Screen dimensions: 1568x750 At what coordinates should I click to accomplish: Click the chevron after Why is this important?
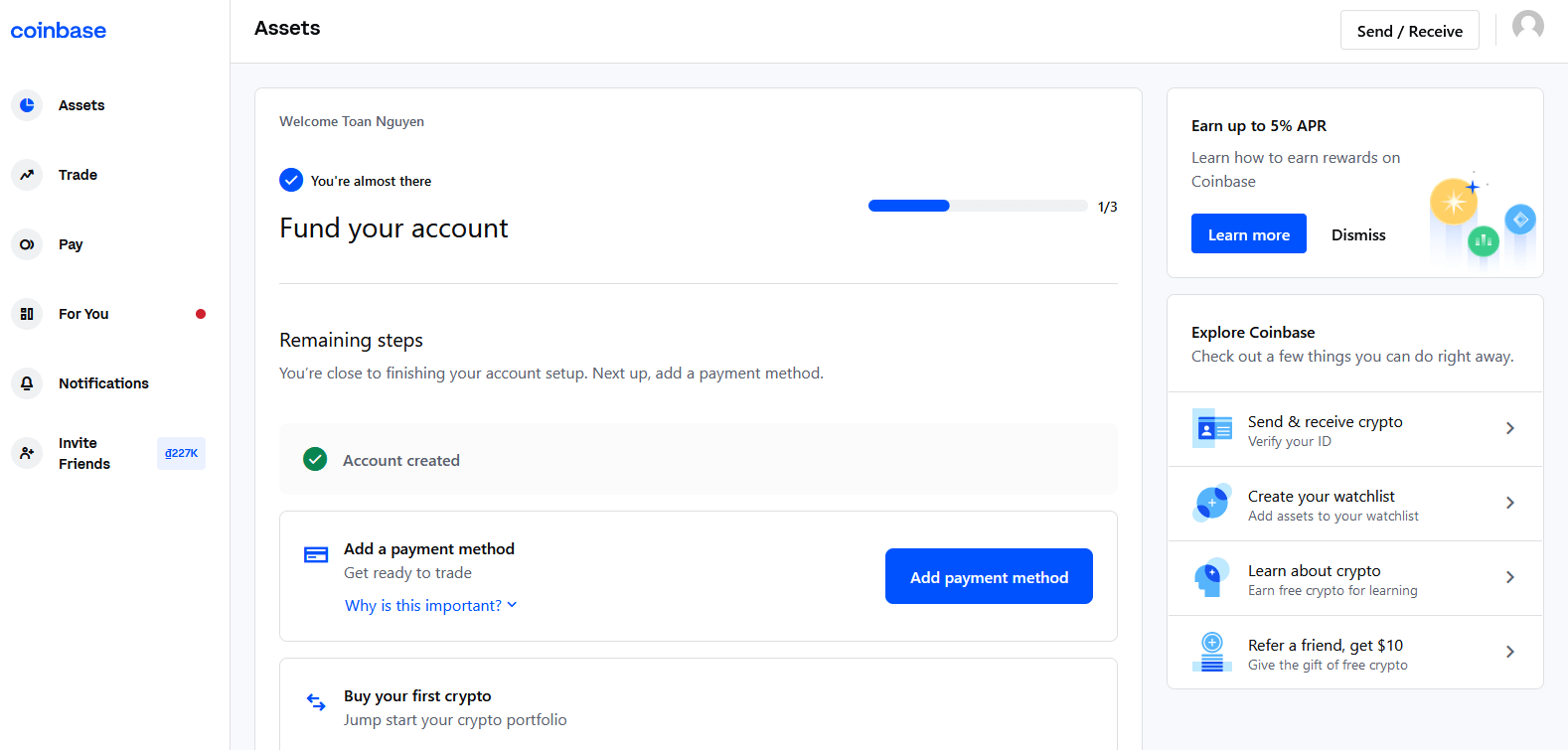[512, 605]
